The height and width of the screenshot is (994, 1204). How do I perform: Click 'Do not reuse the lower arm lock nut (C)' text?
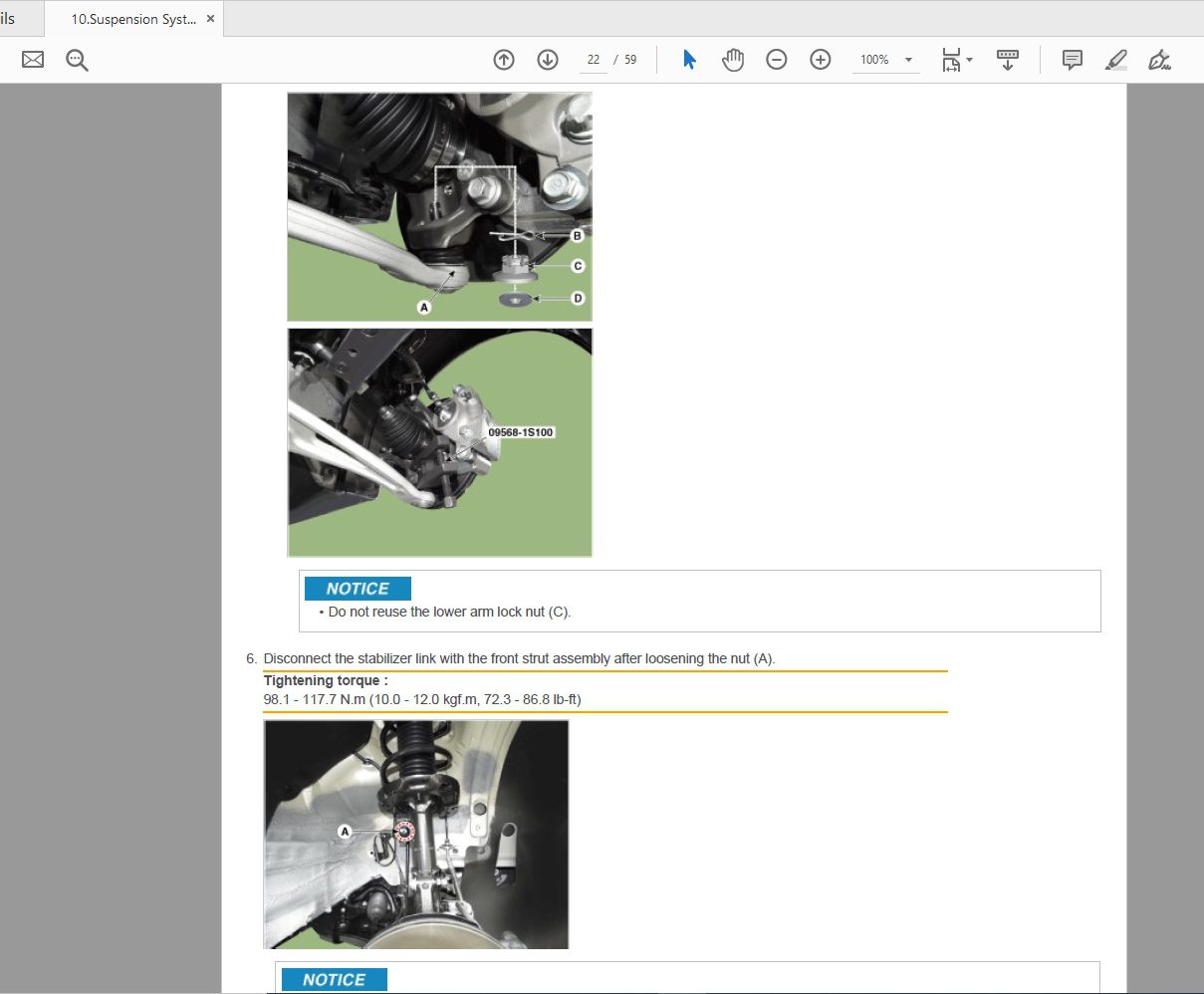coord(449,612)
